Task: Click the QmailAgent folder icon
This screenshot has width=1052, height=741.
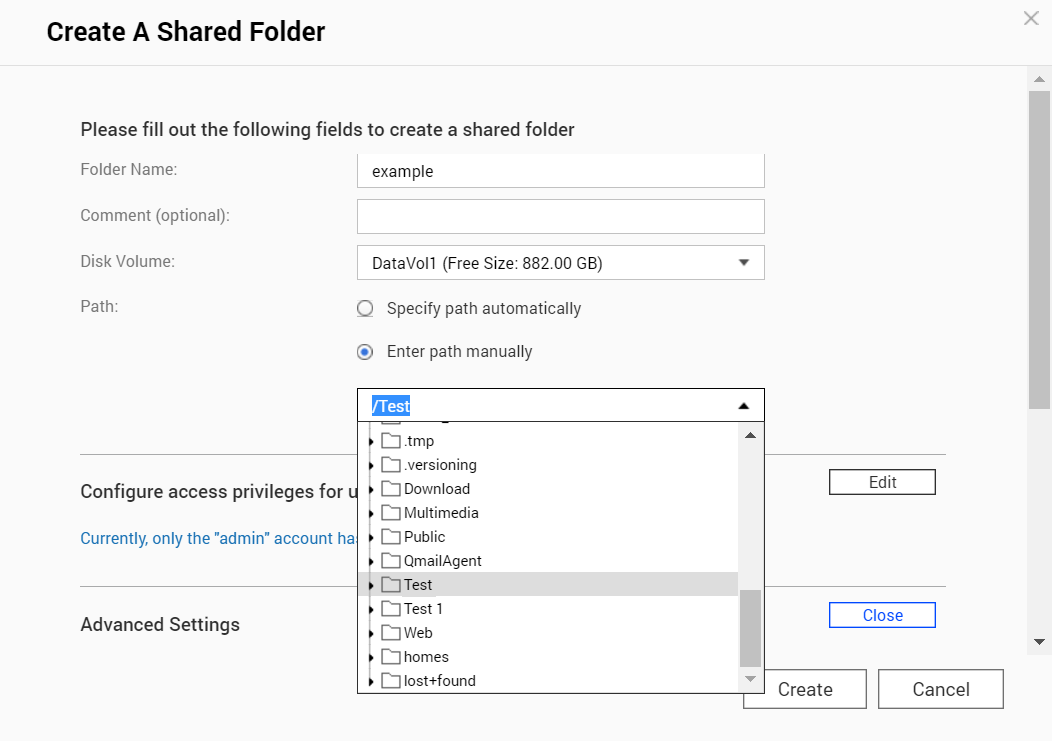Action: 390,561
